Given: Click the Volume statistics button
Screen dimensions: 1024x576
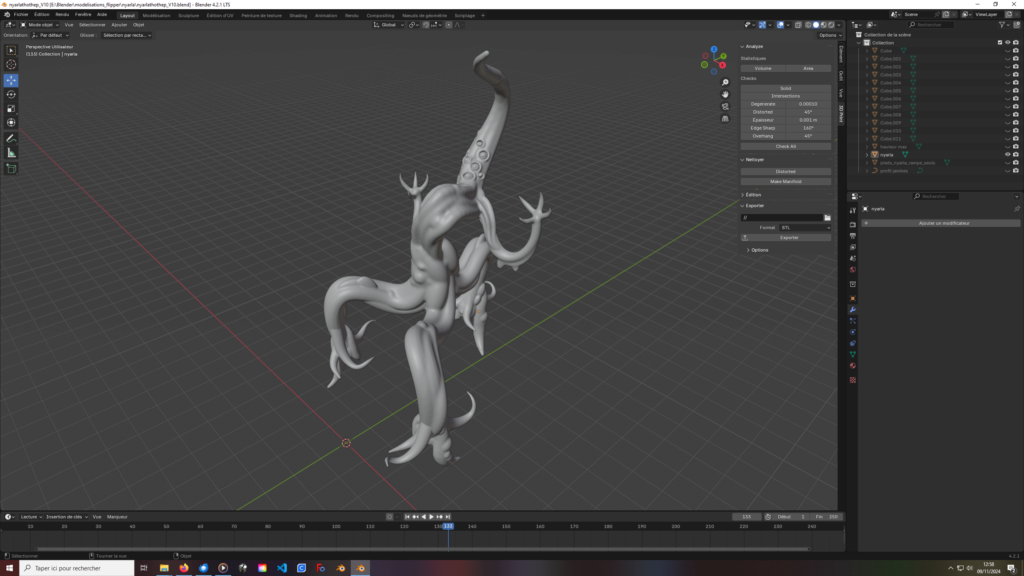Looking at the screenshot, I should coord(763,69).
